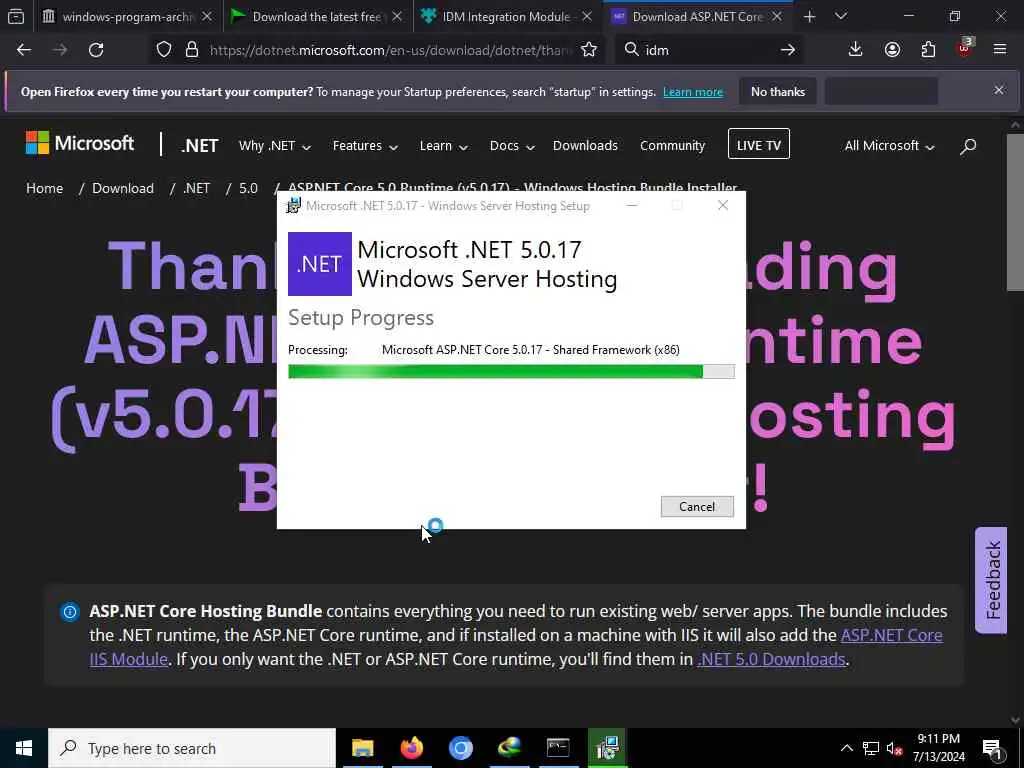
Task: Open the list all tabs chevron
Action: tap(841, 16)
